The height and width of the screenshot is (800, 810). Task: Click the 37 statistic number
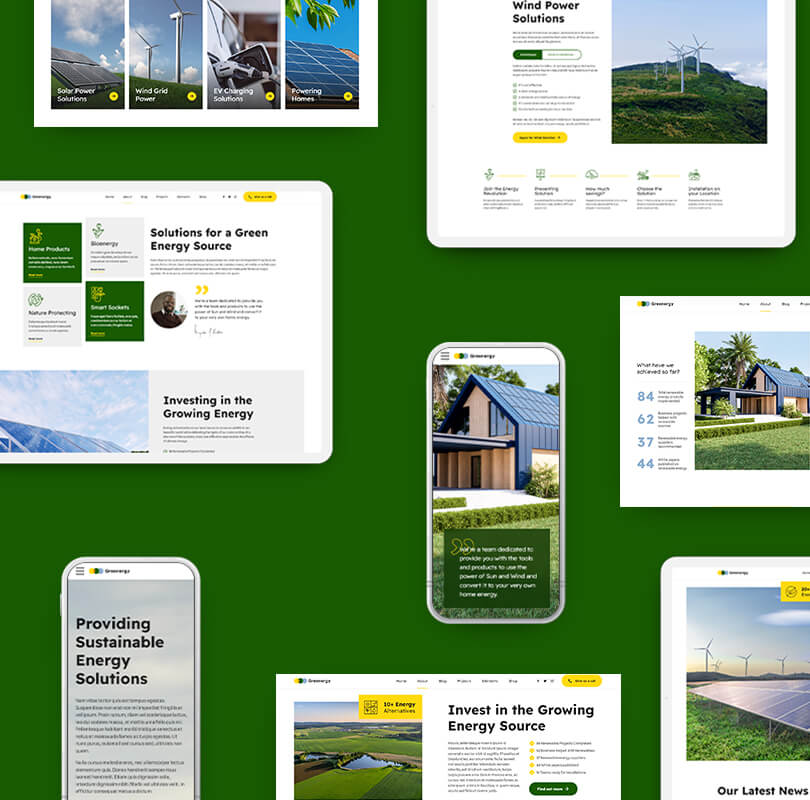[645, 442]
